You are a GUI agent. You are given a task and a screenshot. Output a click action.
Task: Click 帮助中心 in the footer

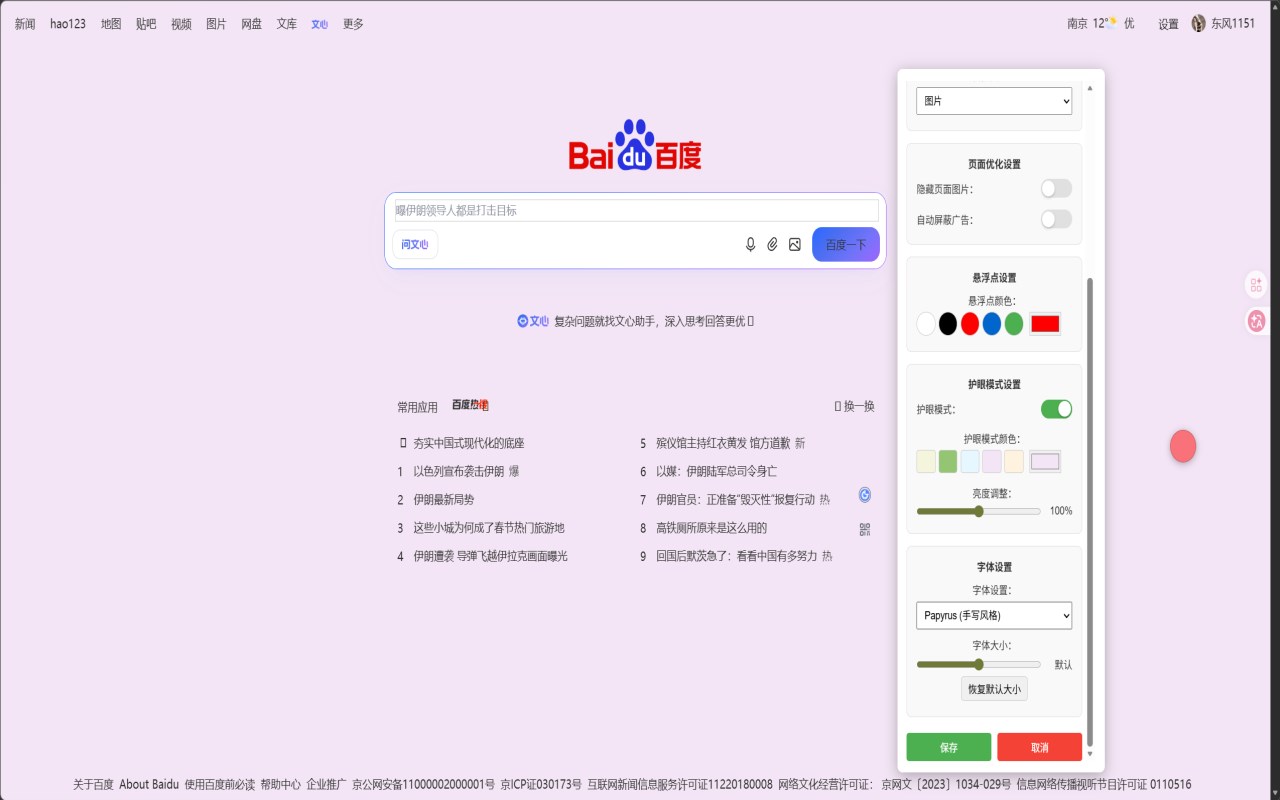tap(281, 784)
